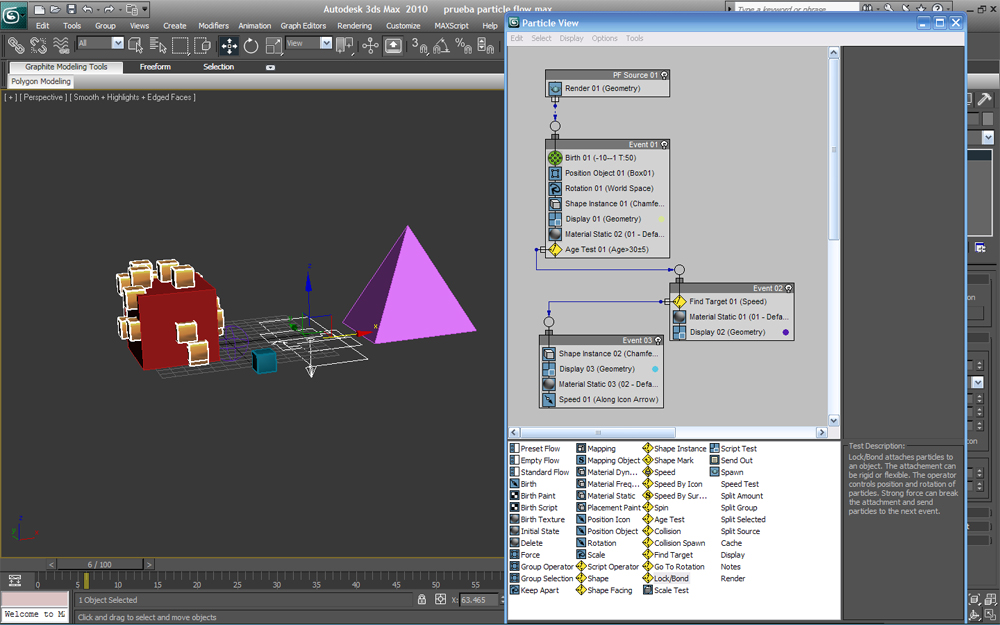Open Particle View Display menu
The height and width of the screenshot is (625, 1000).
click(571, 38)
